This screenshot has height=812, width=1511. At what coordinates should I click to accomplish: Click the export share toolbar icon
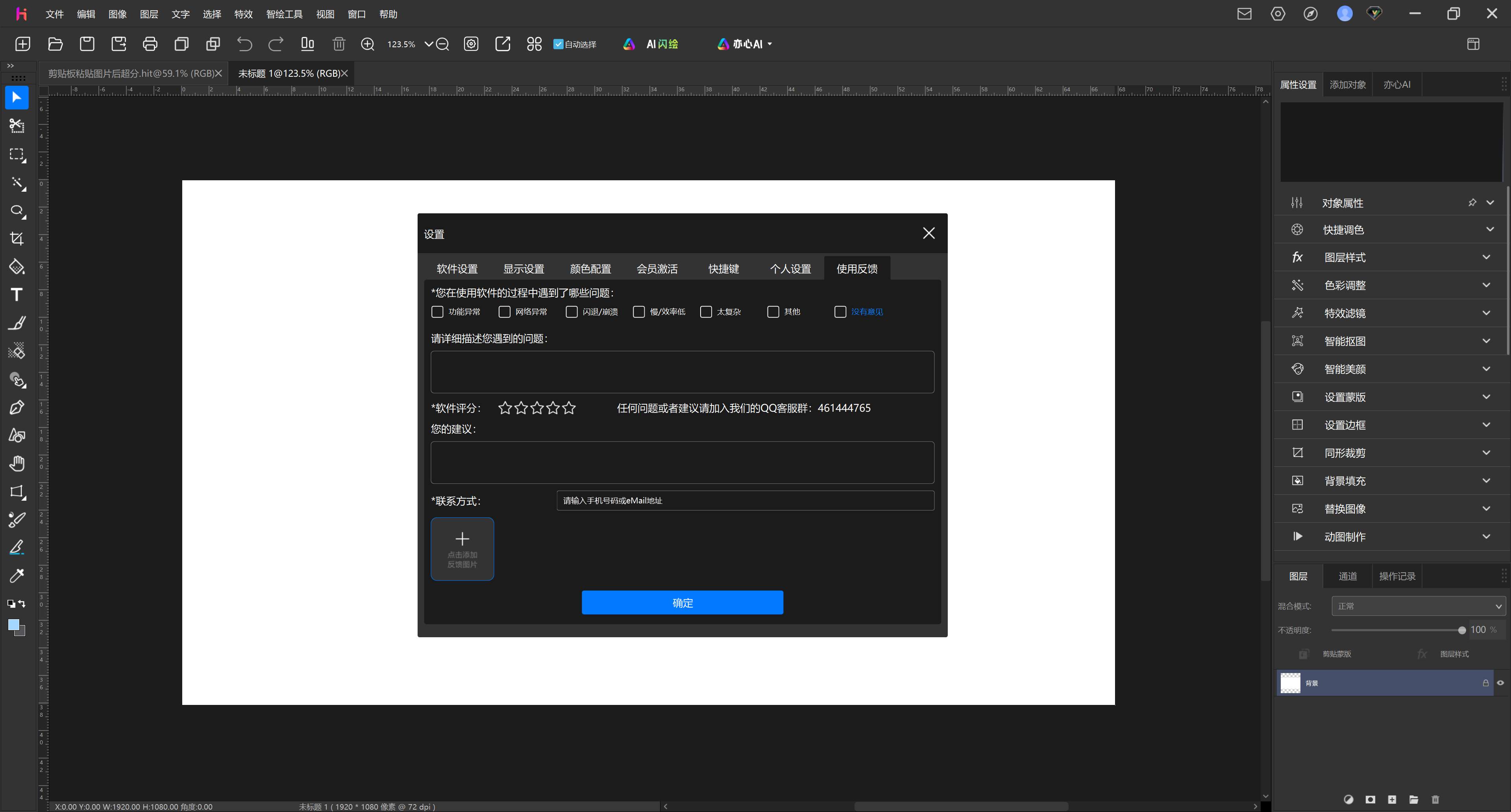(503, 44)
